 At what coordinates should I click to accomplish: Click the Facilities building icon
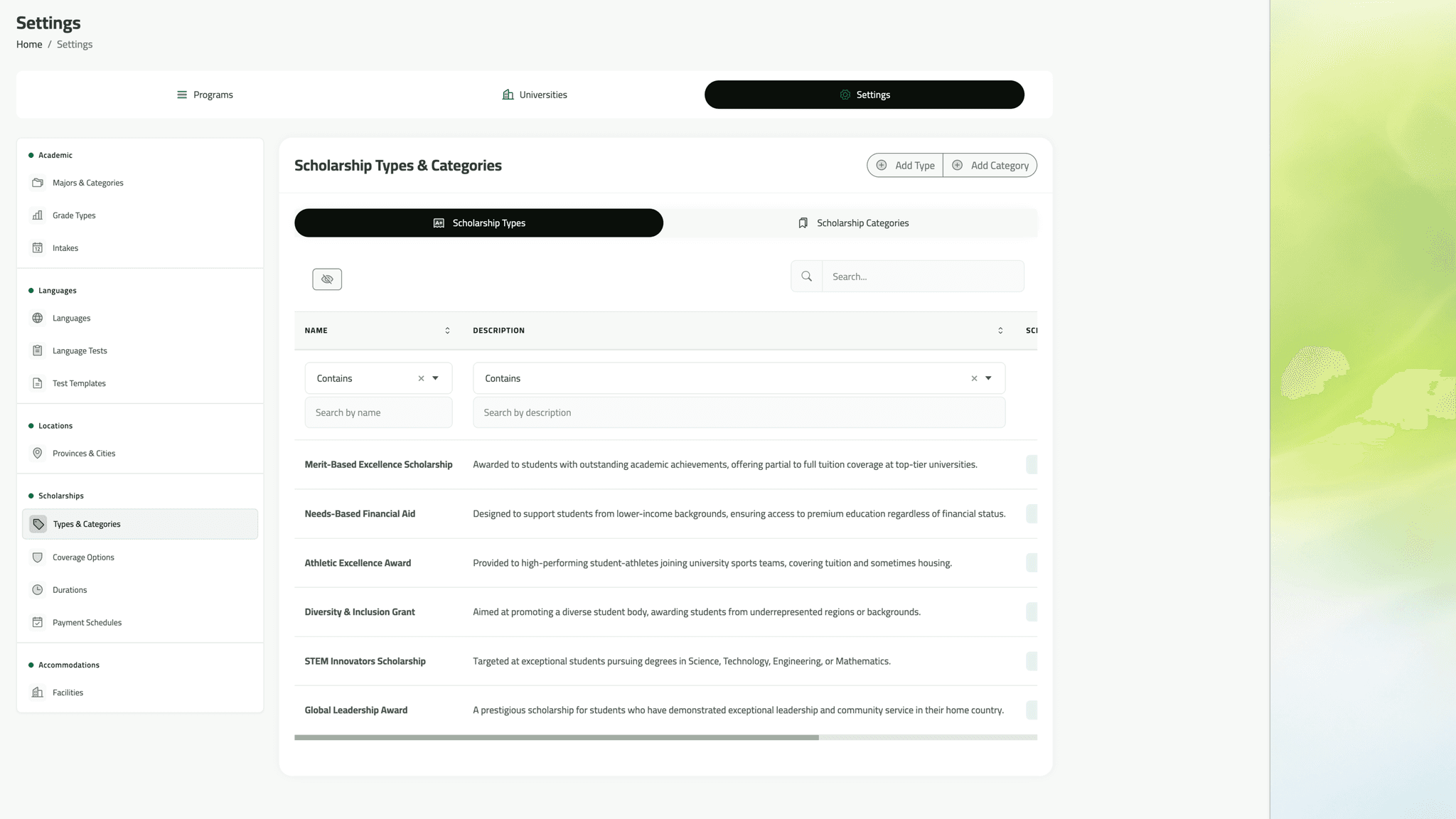pos(38,692)
